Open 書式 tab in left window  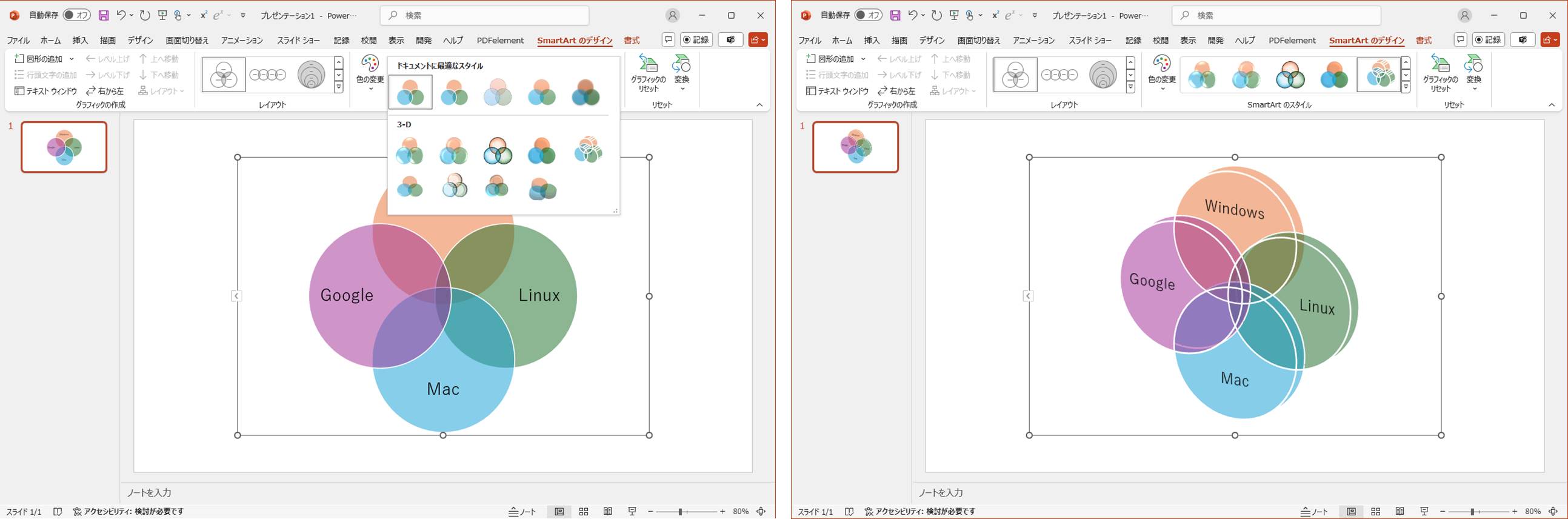(632, 40)
